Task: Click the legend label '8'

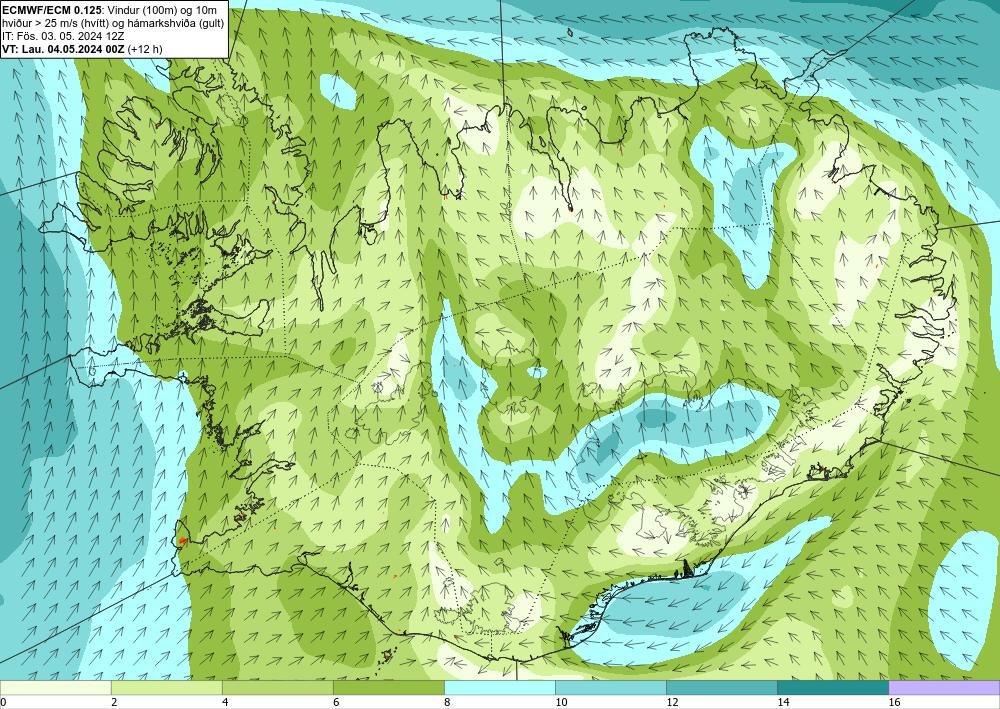Action: tap(447, 702)
